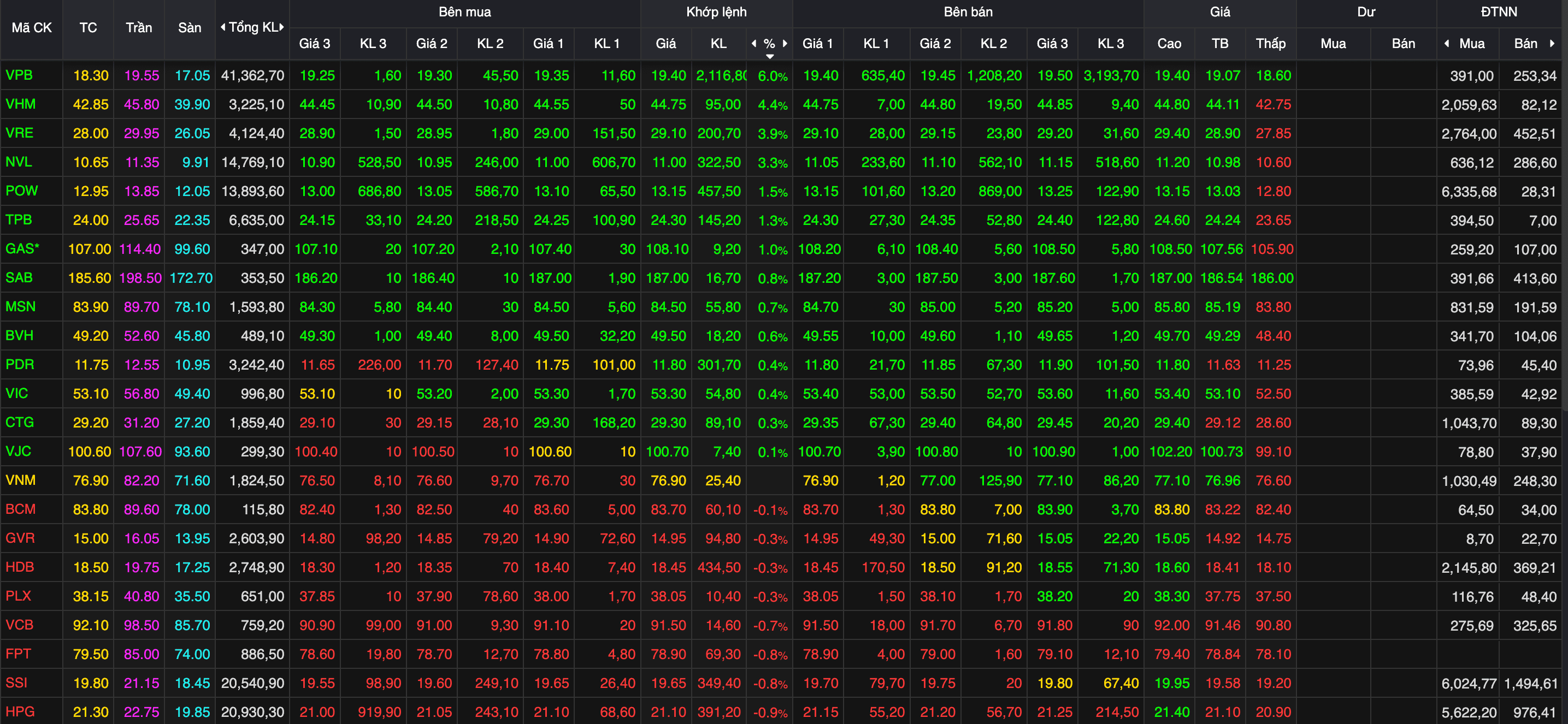This screenshot has height=724, width=1568.
Task: Click VPB total volume 41,362,70
Action: [x=252, y=76]
